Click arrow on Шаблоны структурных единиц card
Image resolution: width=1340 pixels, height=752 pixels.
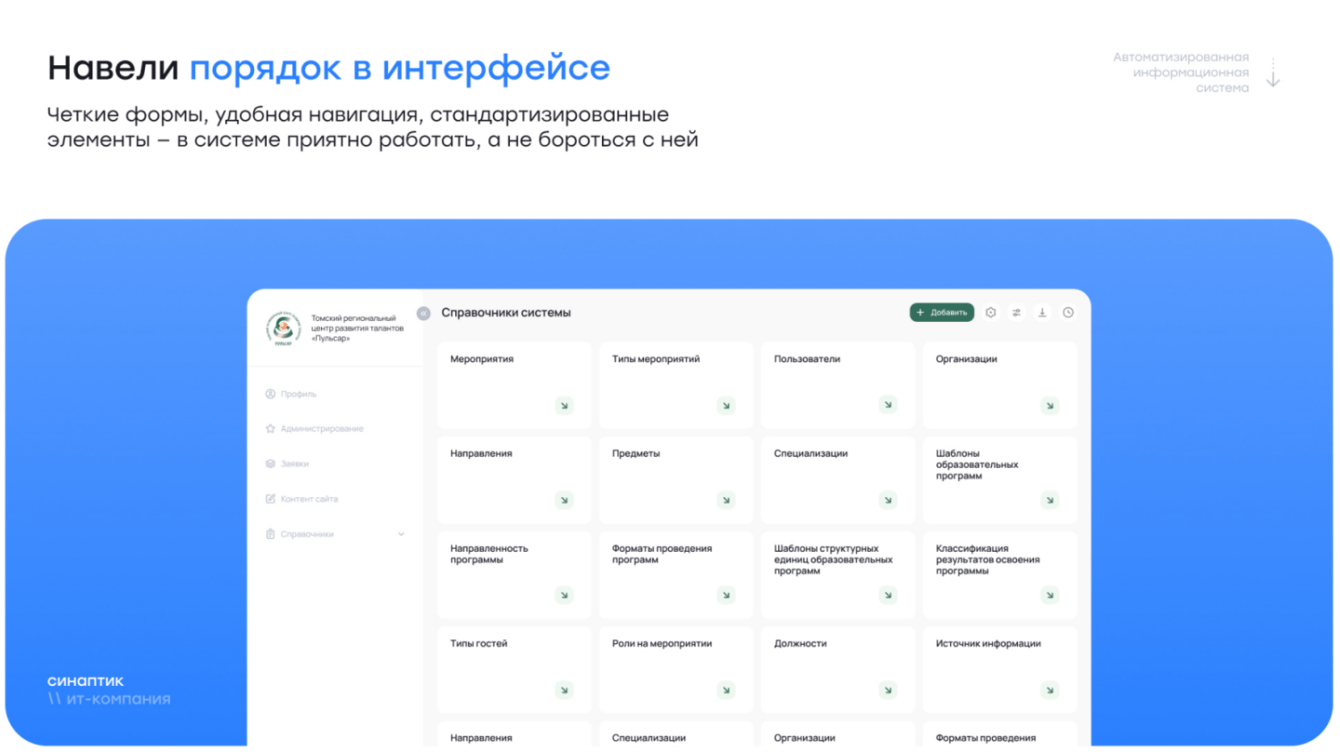[x=888, y=595]
